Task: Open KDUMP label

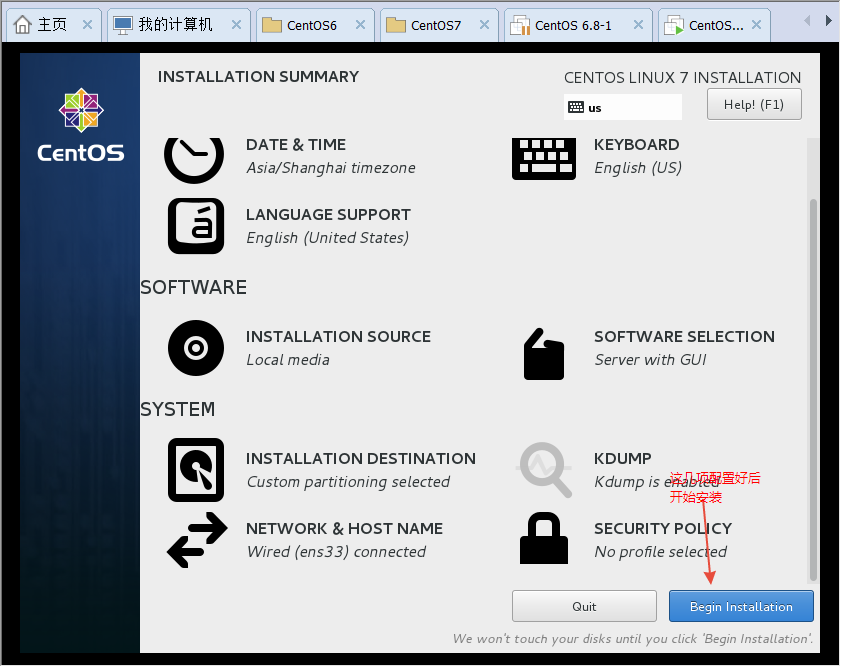Action: 623,458
